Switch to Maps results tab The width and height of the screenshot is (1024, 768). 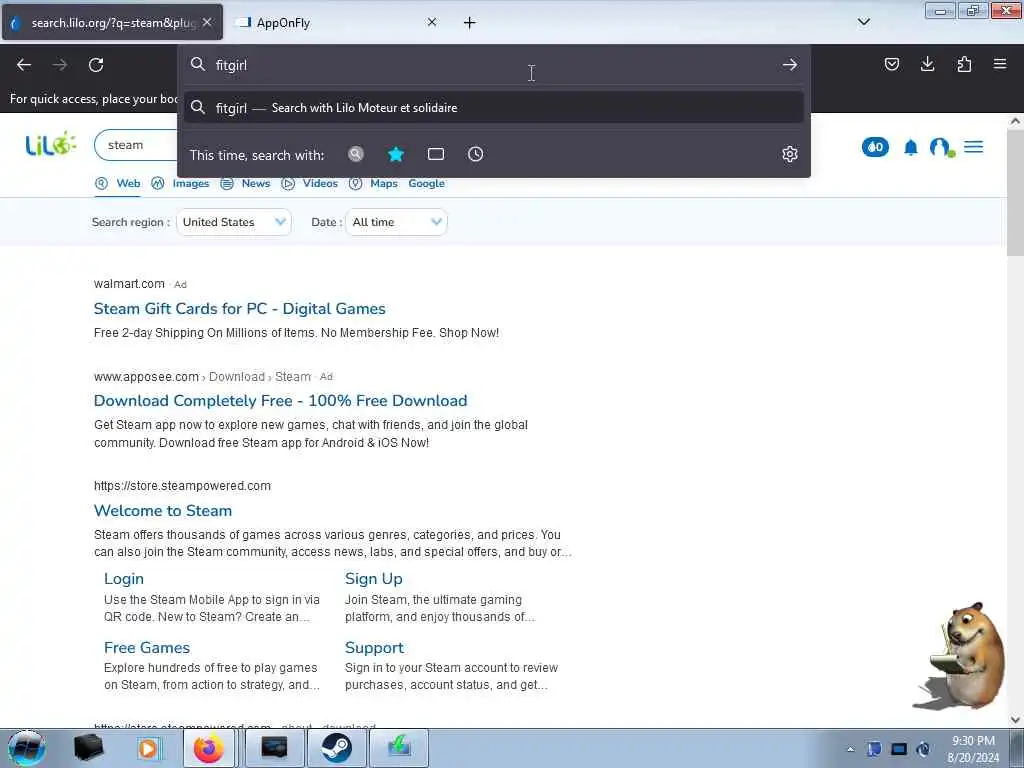pos(373,184)
